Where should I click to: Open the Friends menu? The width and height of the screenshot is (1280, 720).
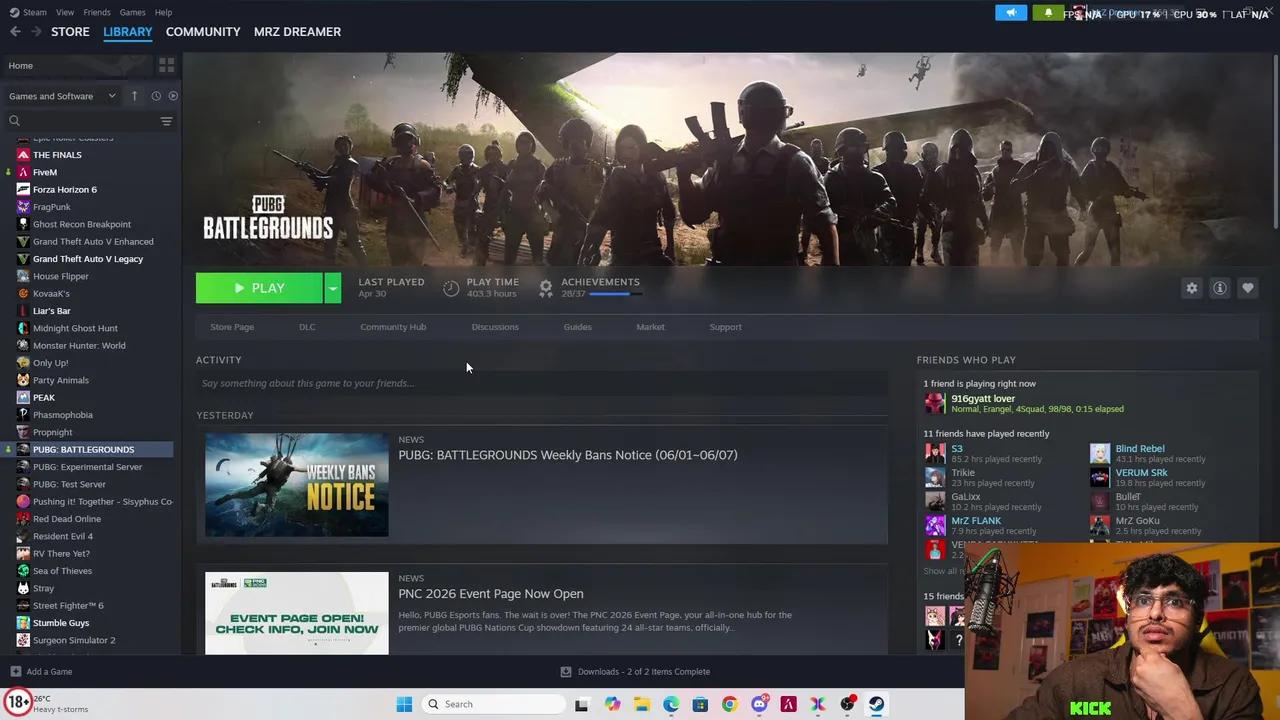97,12
